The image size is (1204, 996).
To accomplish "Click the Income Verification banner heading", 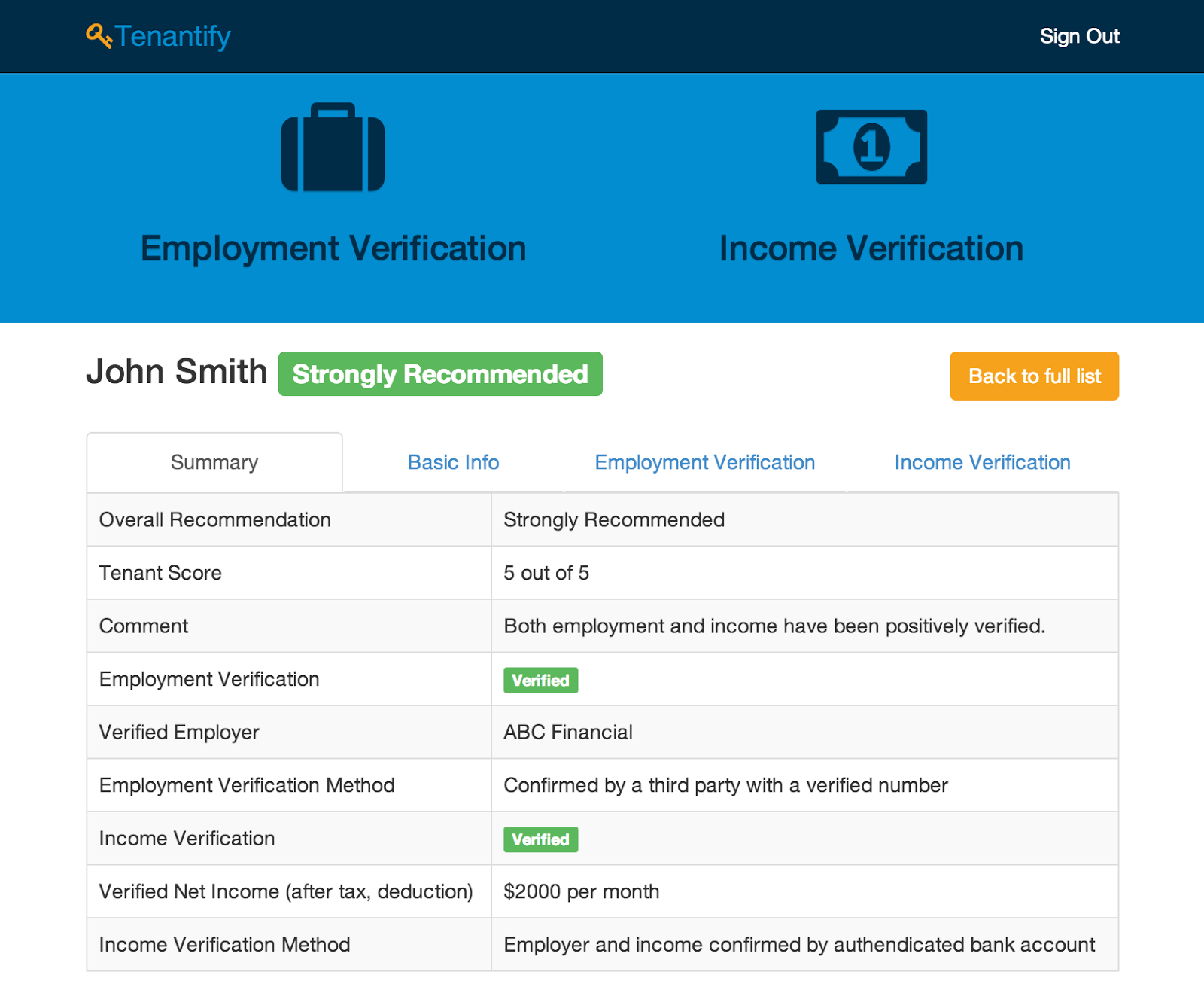I will coord(871,248).
